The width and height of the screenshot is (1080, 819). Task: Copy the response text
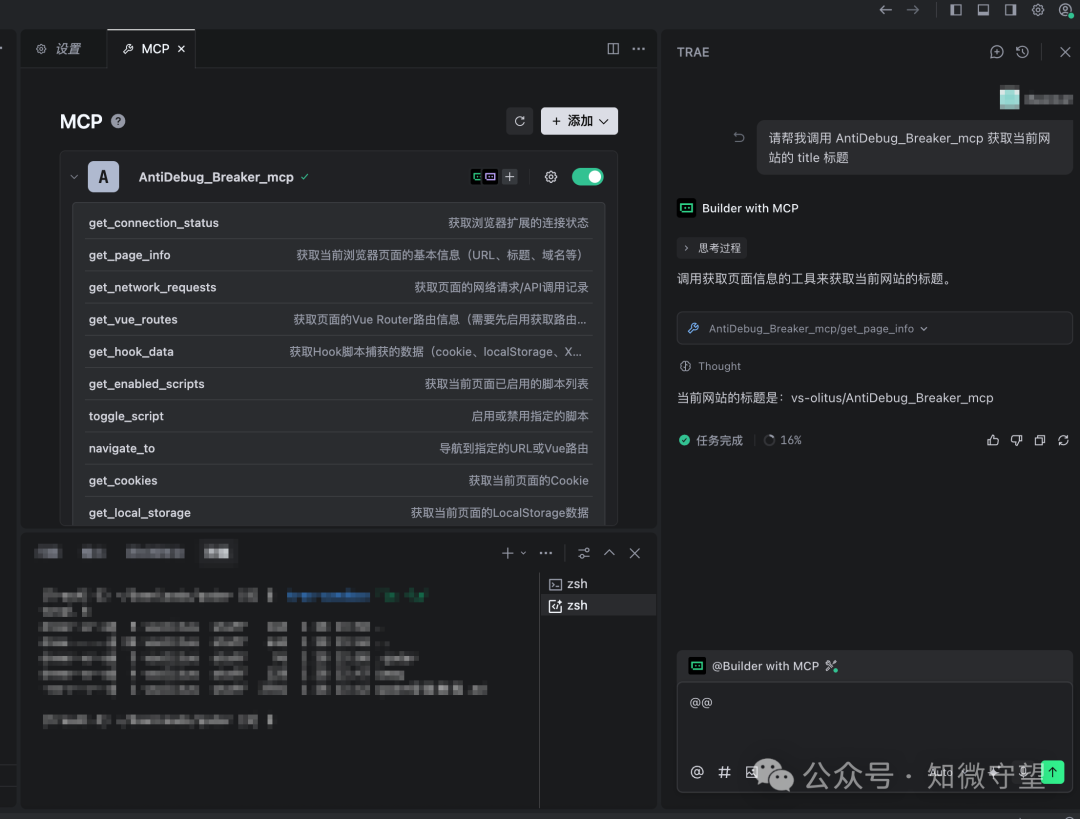[1040, 440]
